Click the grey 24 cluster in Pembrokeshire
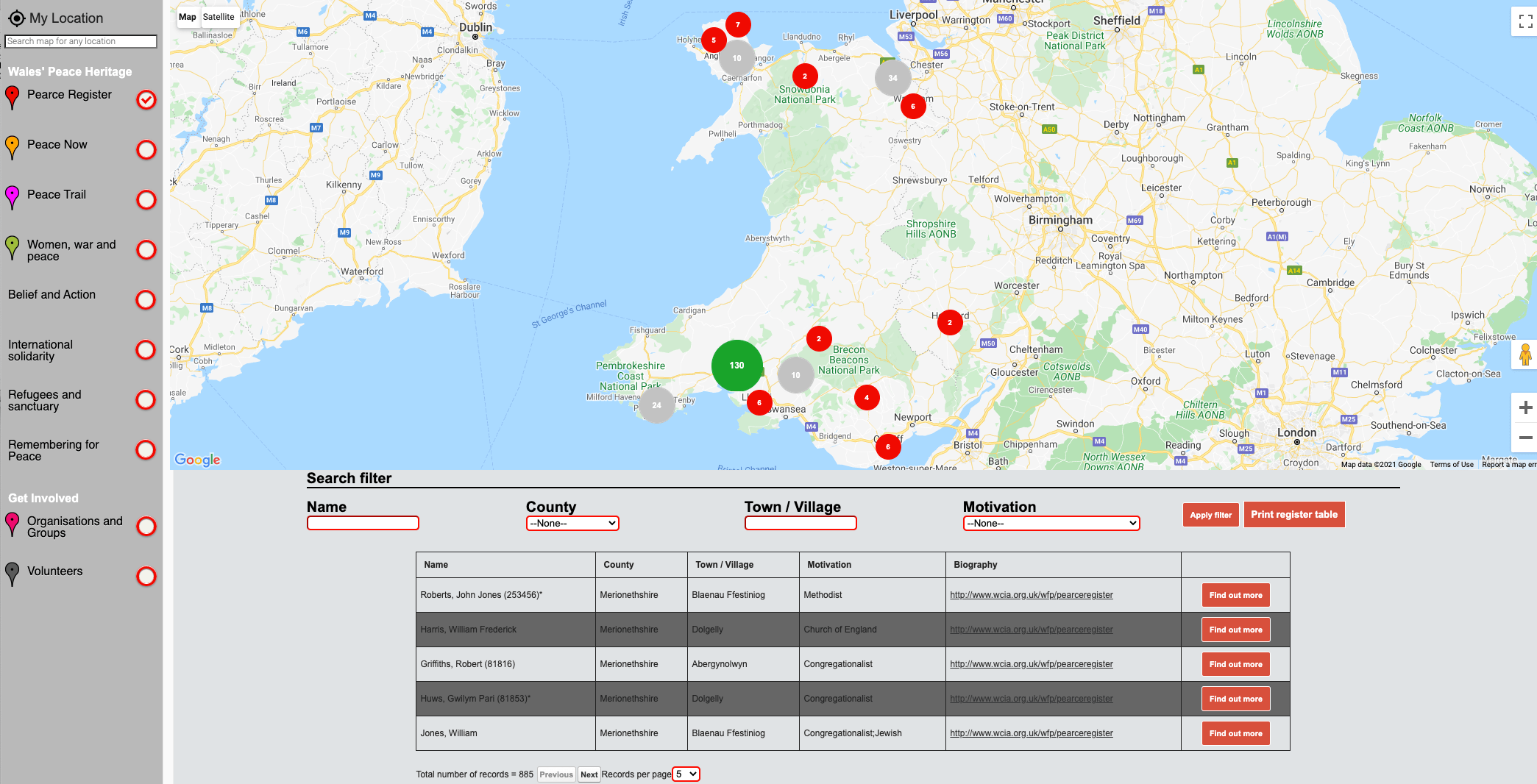 tap(656, 405)
